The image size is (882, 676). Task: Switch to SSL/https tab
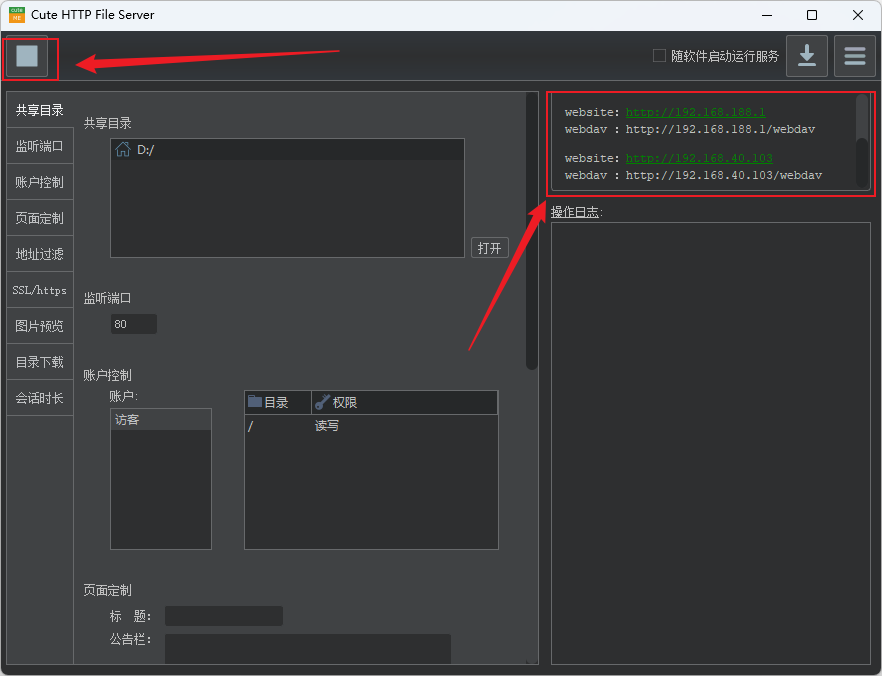coord(40,290)
